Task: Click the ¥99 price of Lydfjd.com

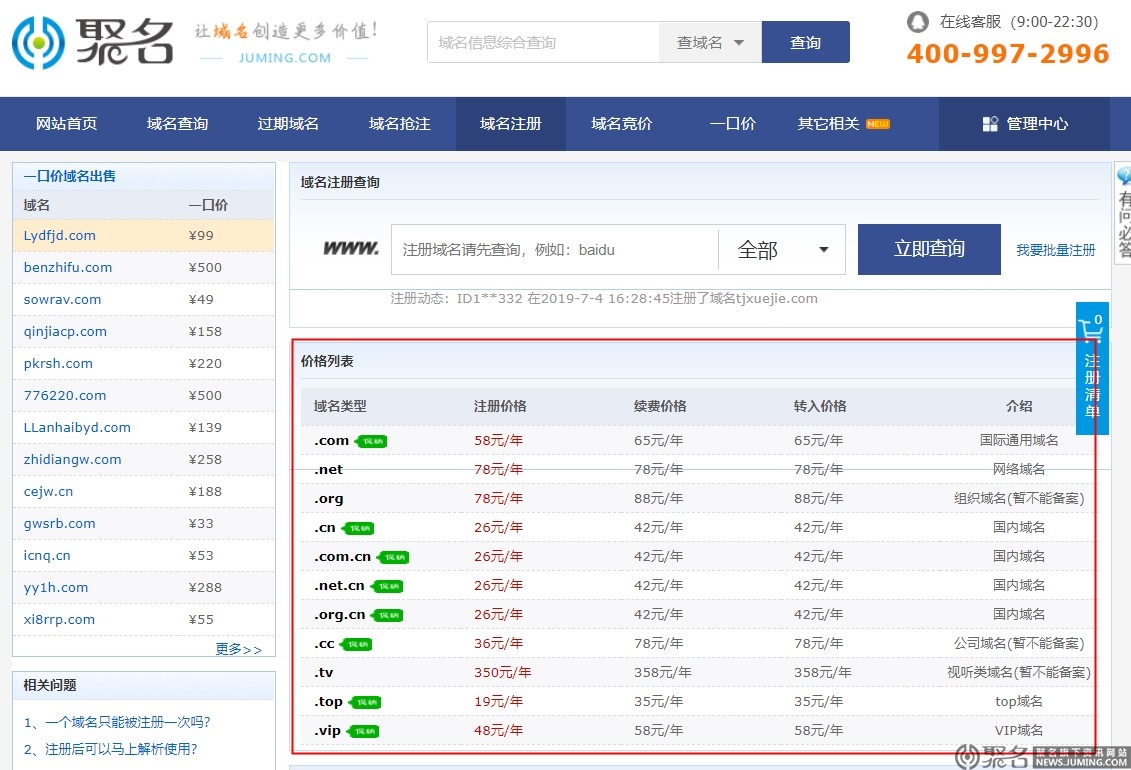Action: (x=201, y=236)
